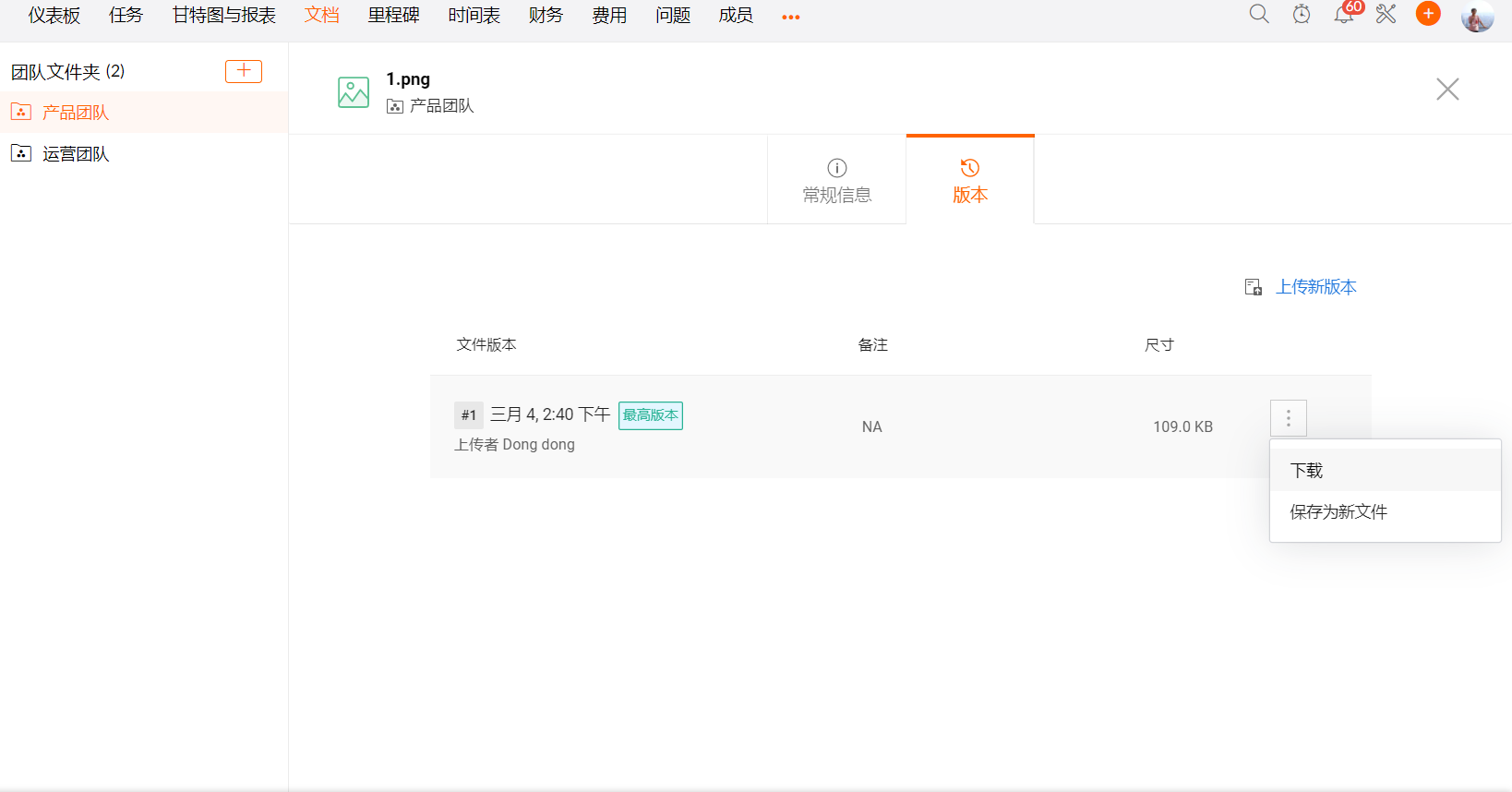Open the 运营团队 folder
The height and width of the screenshot is (792, 1512).
tap(76, 154)
